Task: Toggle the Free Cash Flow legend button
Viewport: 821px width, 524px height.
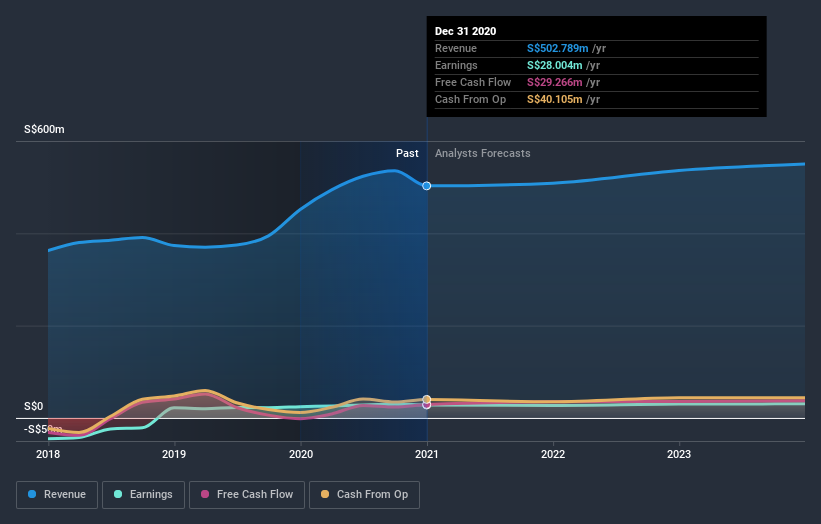Action: (247, 495)
